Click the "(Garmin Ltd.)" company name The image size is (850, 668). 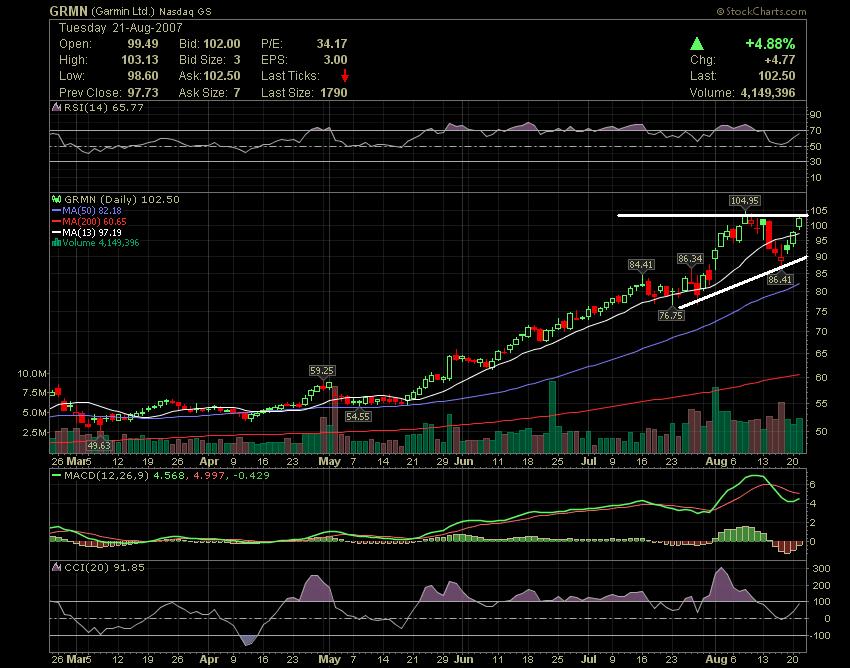point(123,11)
